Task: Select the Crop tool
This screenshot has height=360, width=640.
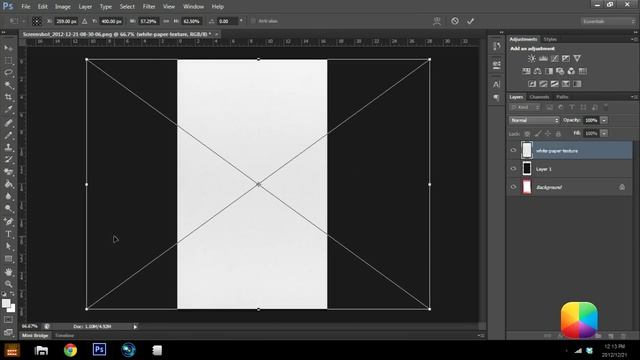Action: click(8, 97)
